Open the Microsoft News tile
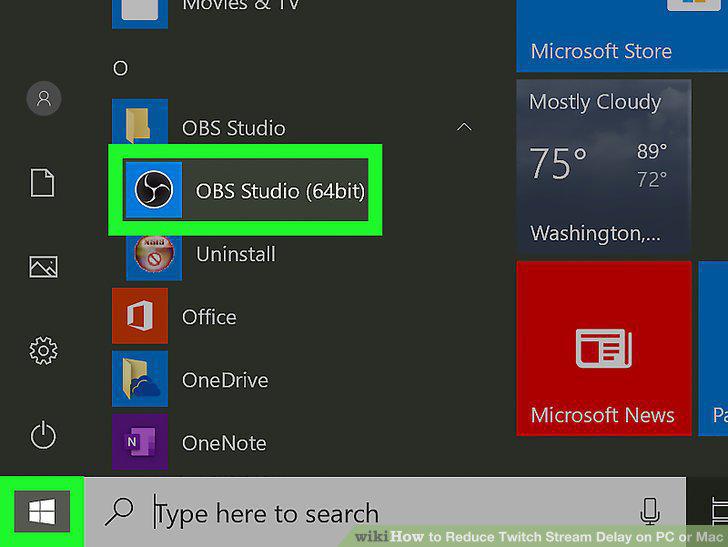728x547 pixels. tap(604, 348)
